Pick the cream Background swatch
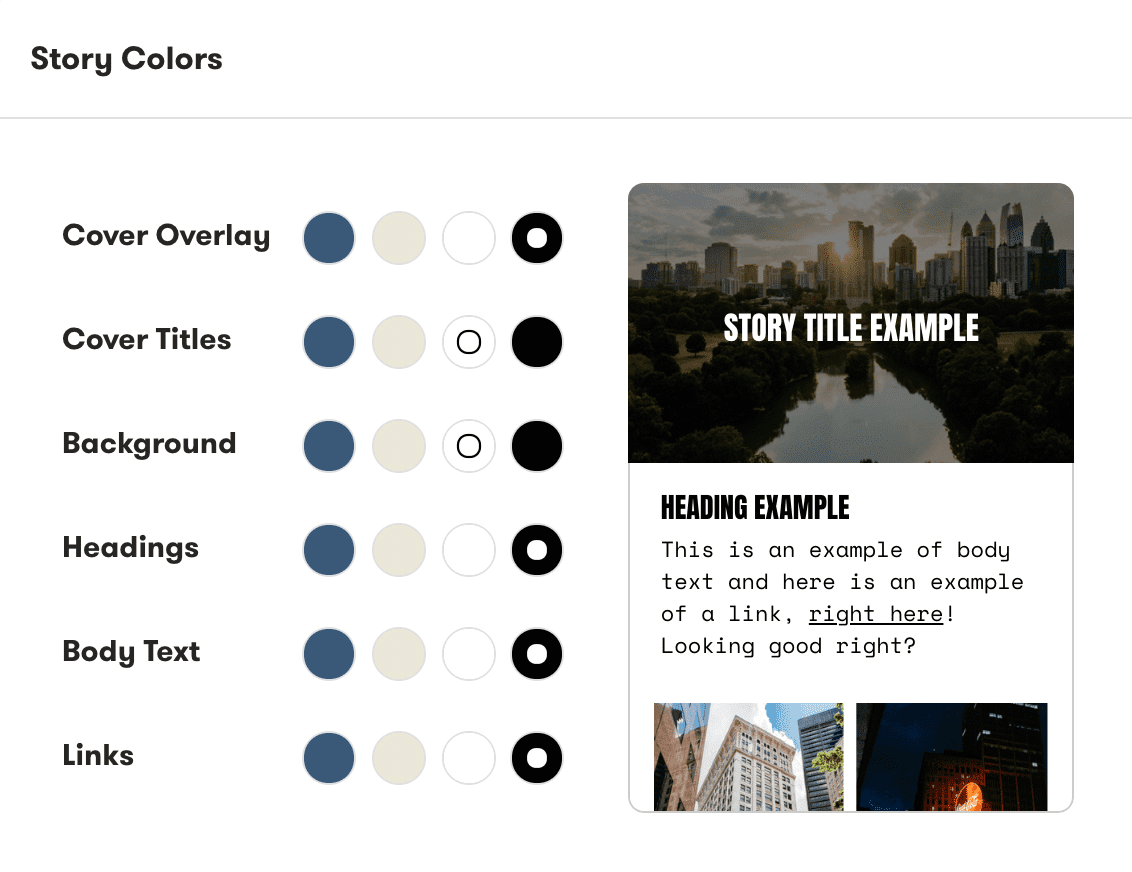Image resolution: width=1132 pixels, height=872 pixels. [399, 446]
